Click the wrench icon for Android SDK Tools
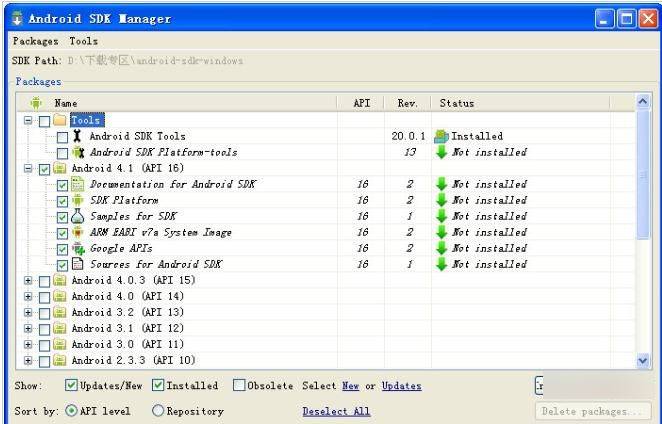 pyautogui.click(x=77, y=136)
